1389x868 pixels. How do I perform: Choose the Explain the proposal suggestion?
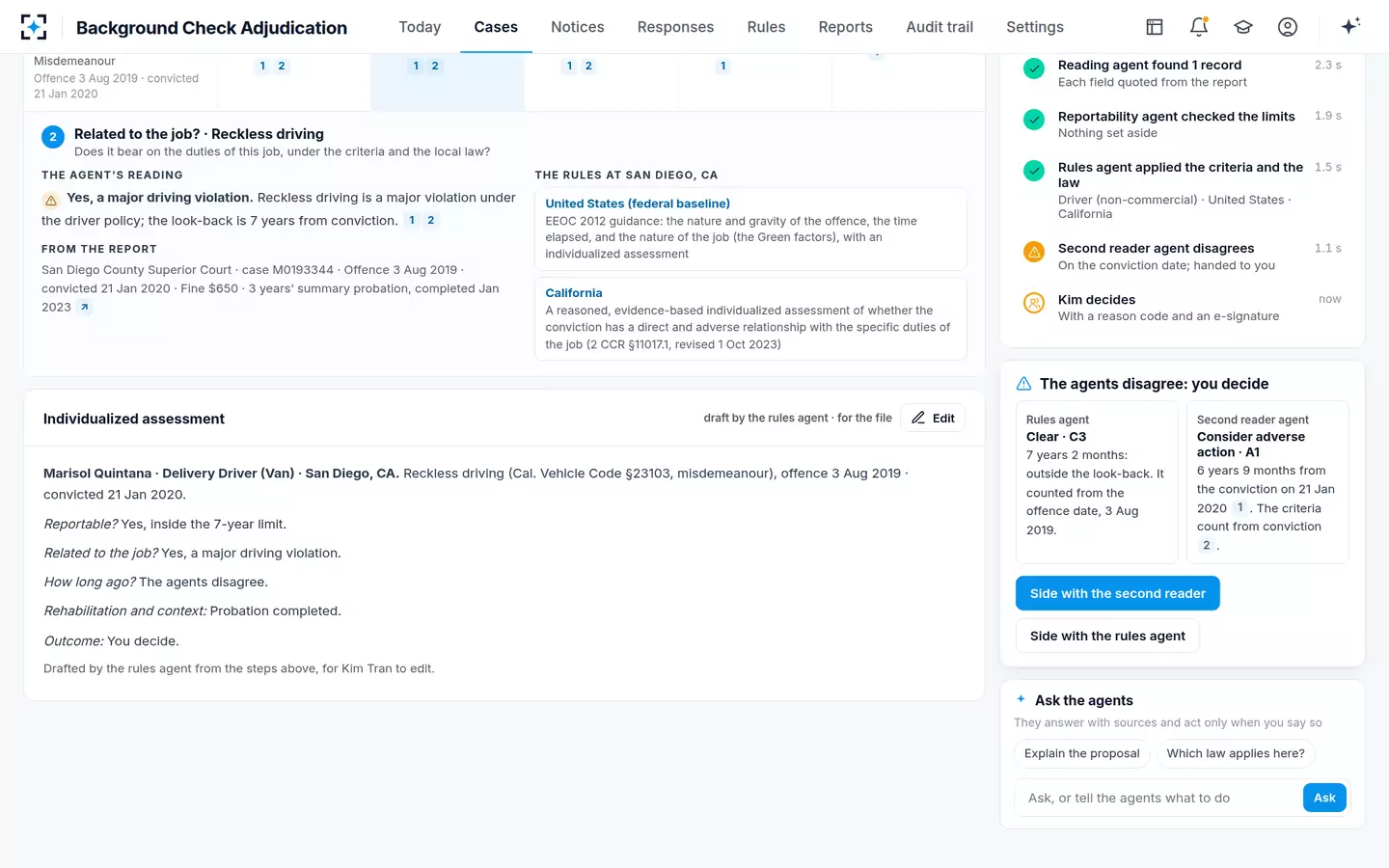tap(1081, 753)
